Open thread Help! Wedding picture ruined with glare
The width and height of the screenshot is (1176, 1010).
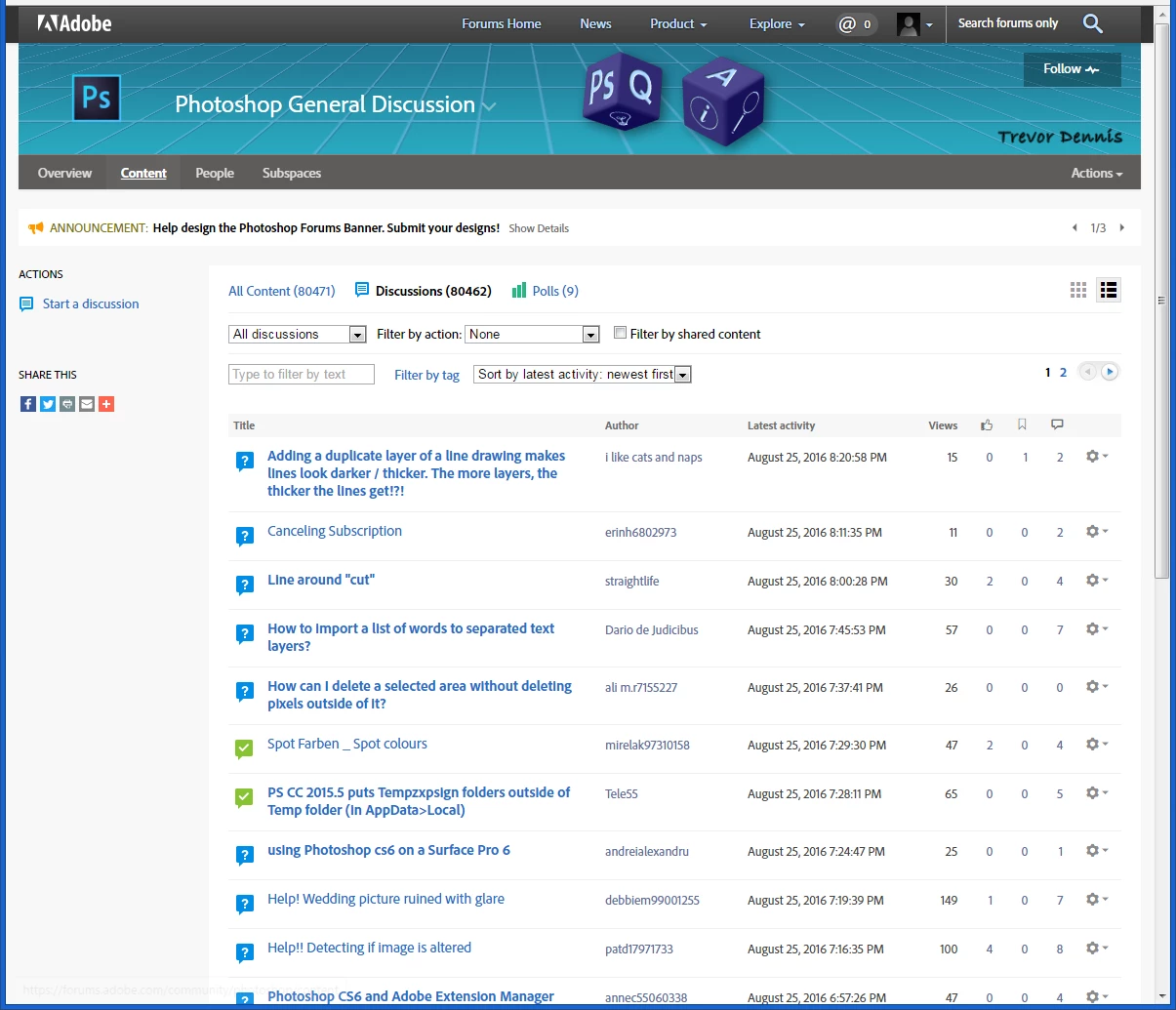[385, 899]
